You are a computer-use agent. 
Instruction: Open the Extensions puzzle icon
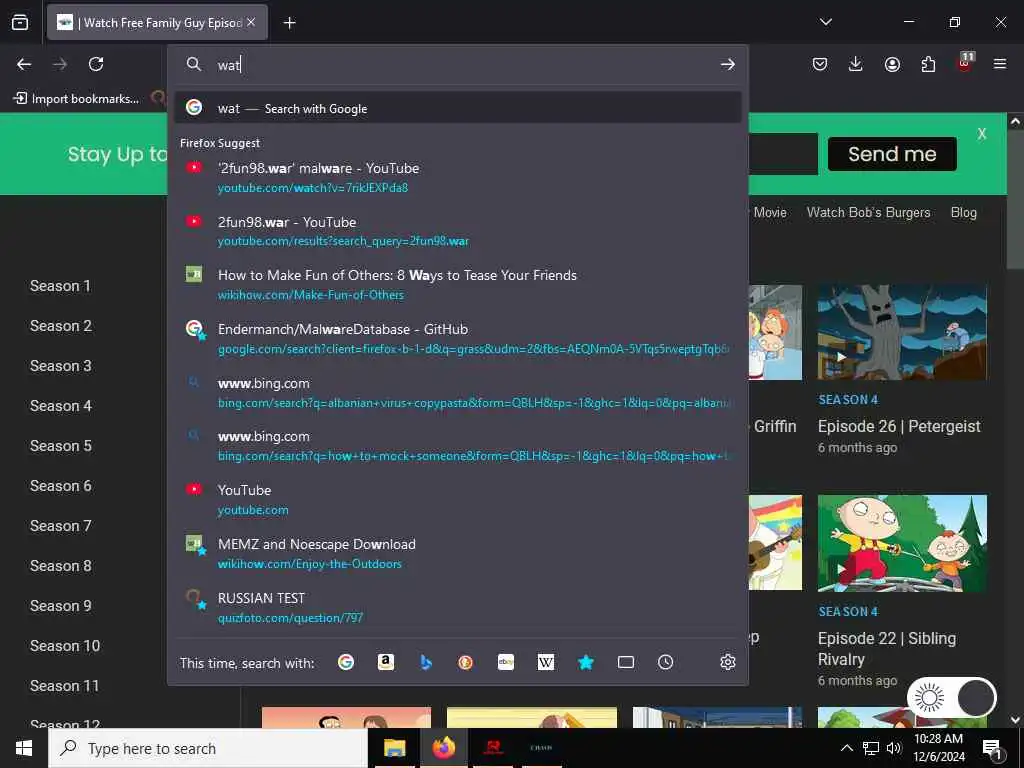click(x=928, y=64)
